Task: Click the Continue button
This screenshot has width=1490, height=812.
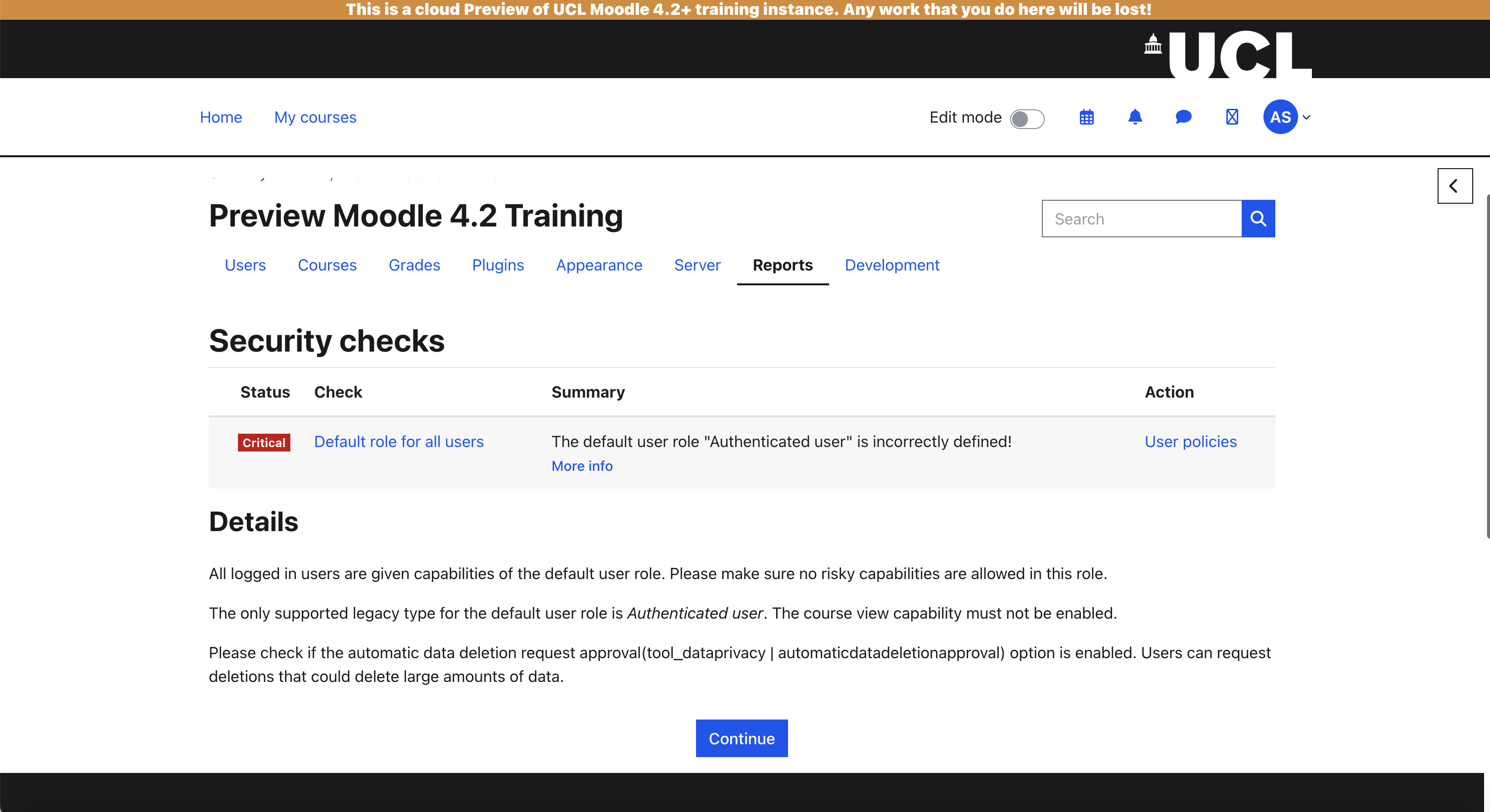Action: 742,738
